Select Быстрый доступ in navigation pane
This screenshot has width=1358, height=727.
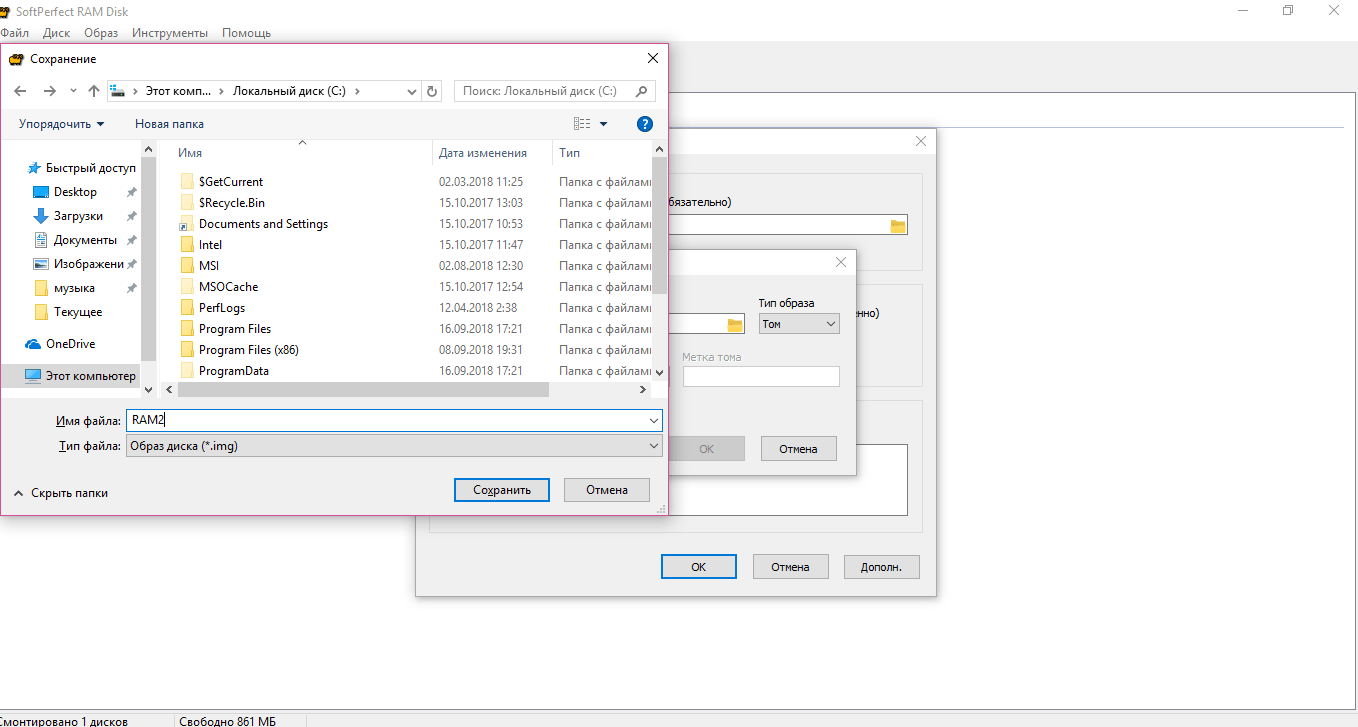pos(82,168)
